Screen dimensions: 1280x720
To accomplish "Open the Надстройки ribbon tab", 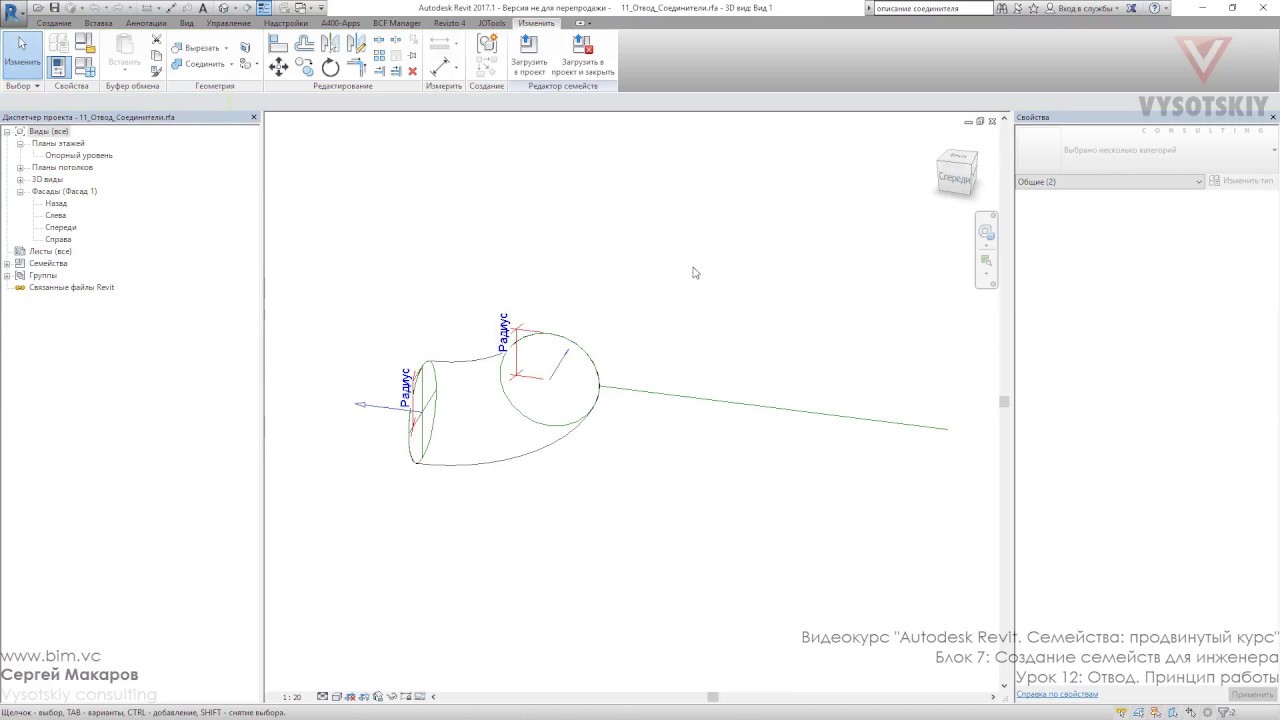I will (x=286, y=23).
